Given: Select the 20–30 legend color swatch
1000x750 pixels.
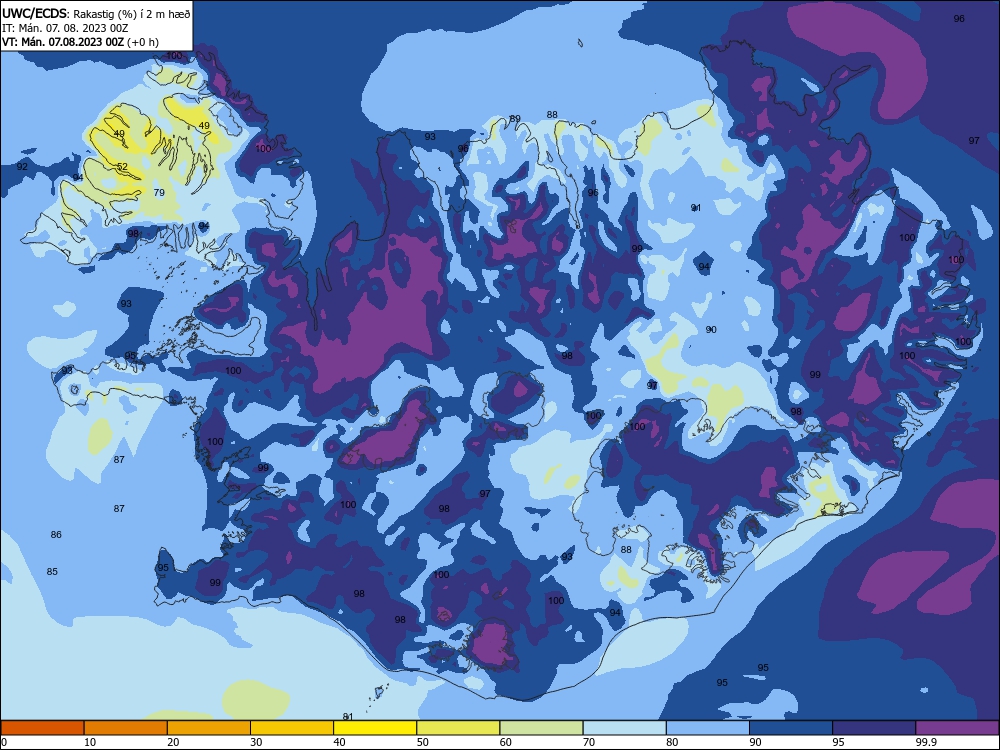Looking at the screenshot, I should (x=209, y=728).
